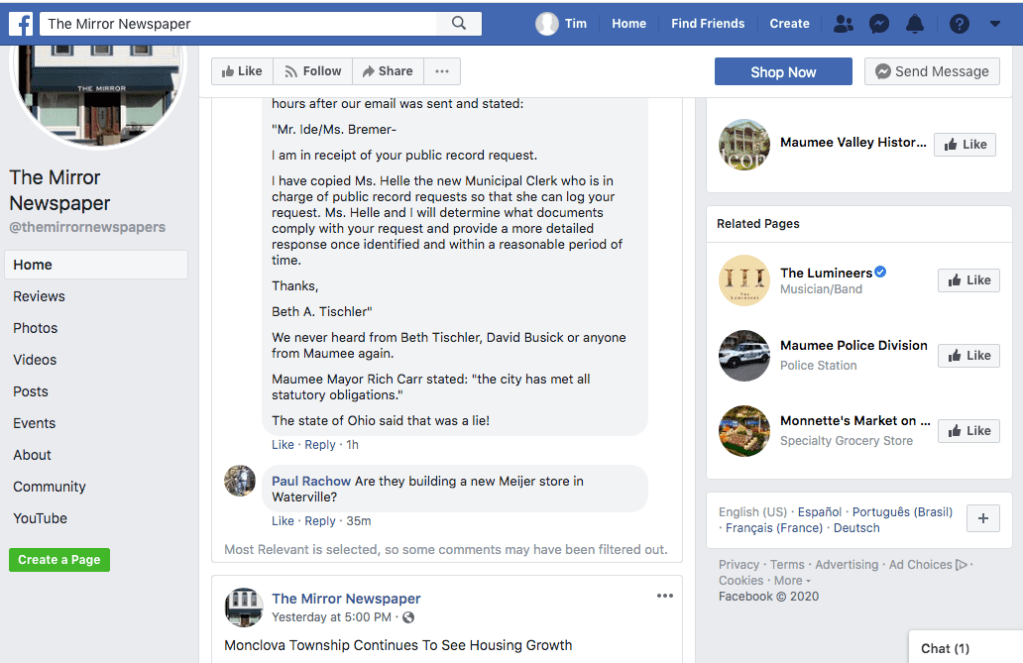Viewport: 1023px width, 663px height.
Task: Select Photos in the left sidebar
Action: [35, 328]
